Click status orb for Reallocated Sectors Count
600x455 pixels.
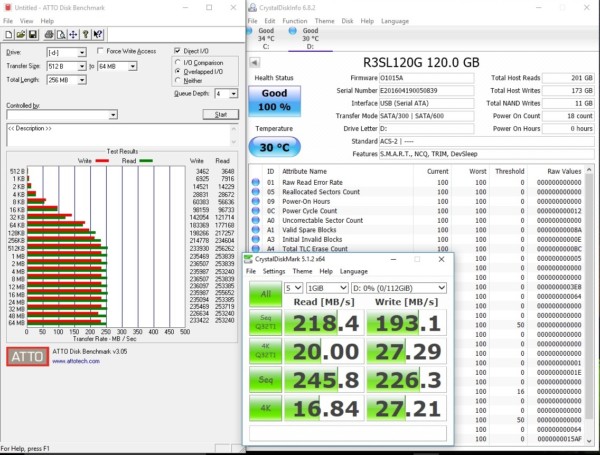pyautogui.click(x=256, y=192)
